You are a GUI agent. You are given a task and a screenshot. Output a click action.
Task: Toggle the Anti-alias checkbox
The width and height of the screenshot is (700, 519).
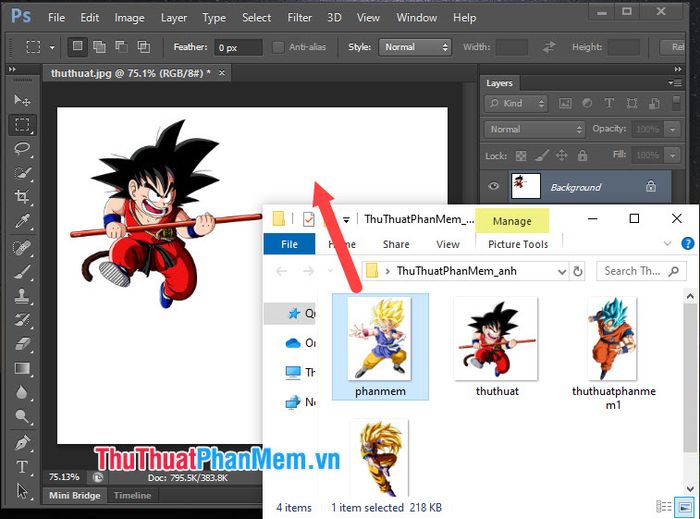click(x=278, y=47)
